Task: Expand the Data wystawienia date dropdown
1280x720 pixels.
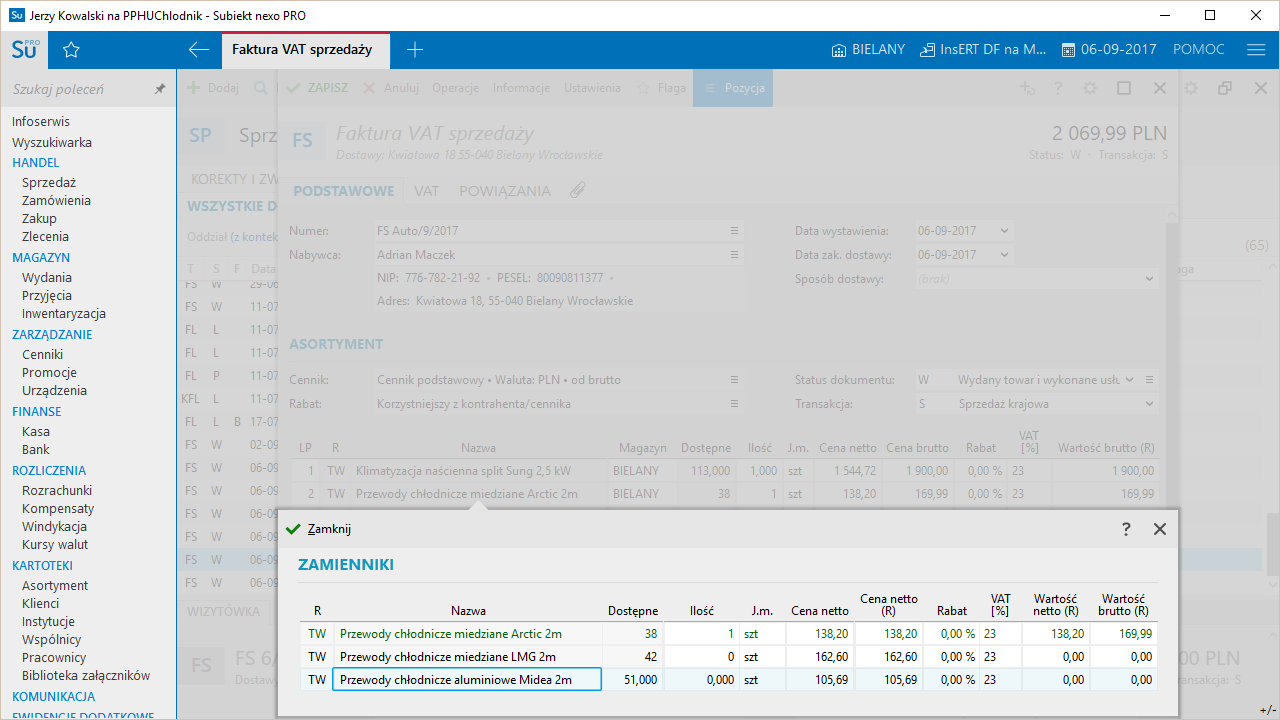Action: coord(1004,231)
